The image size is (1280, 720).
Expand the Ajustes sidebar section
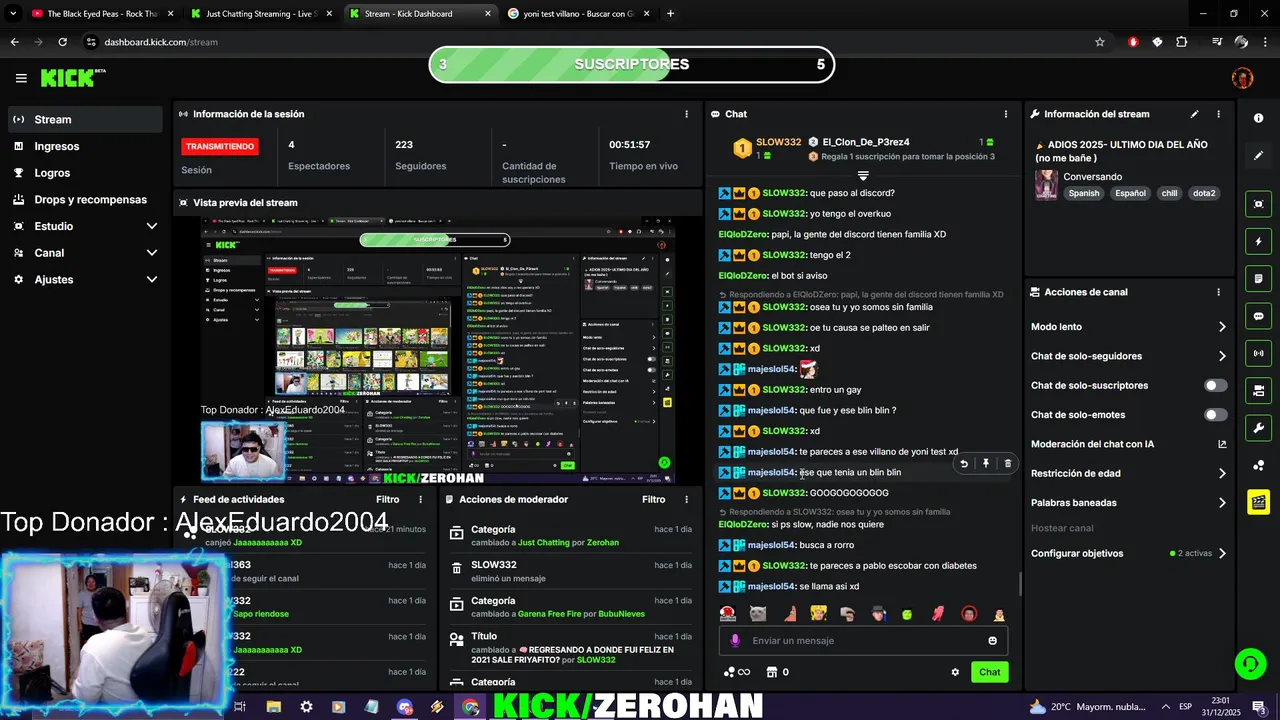pos(85,280)
